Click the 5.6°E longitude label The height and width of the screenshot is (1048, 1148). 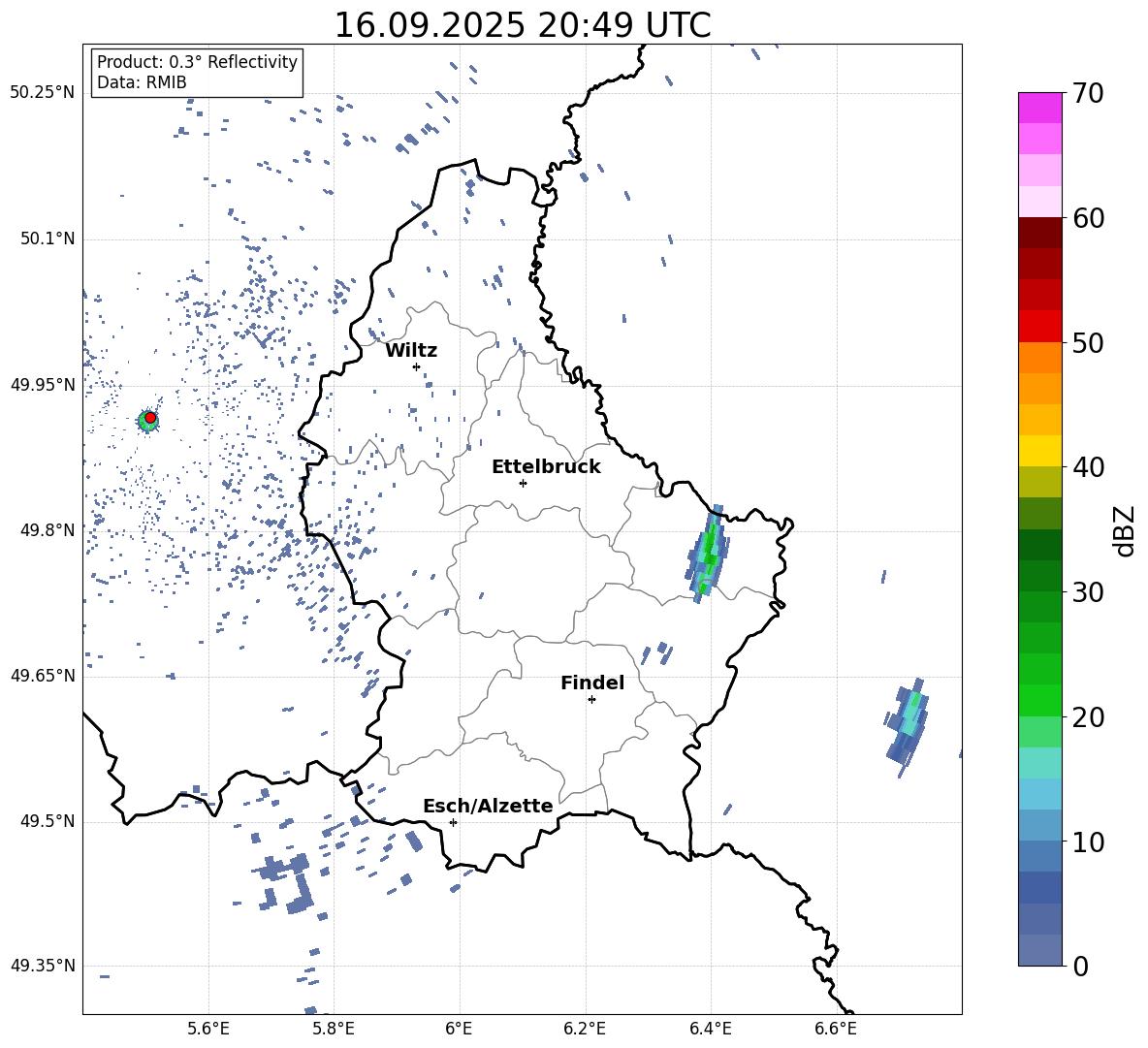click(208, 1029)
